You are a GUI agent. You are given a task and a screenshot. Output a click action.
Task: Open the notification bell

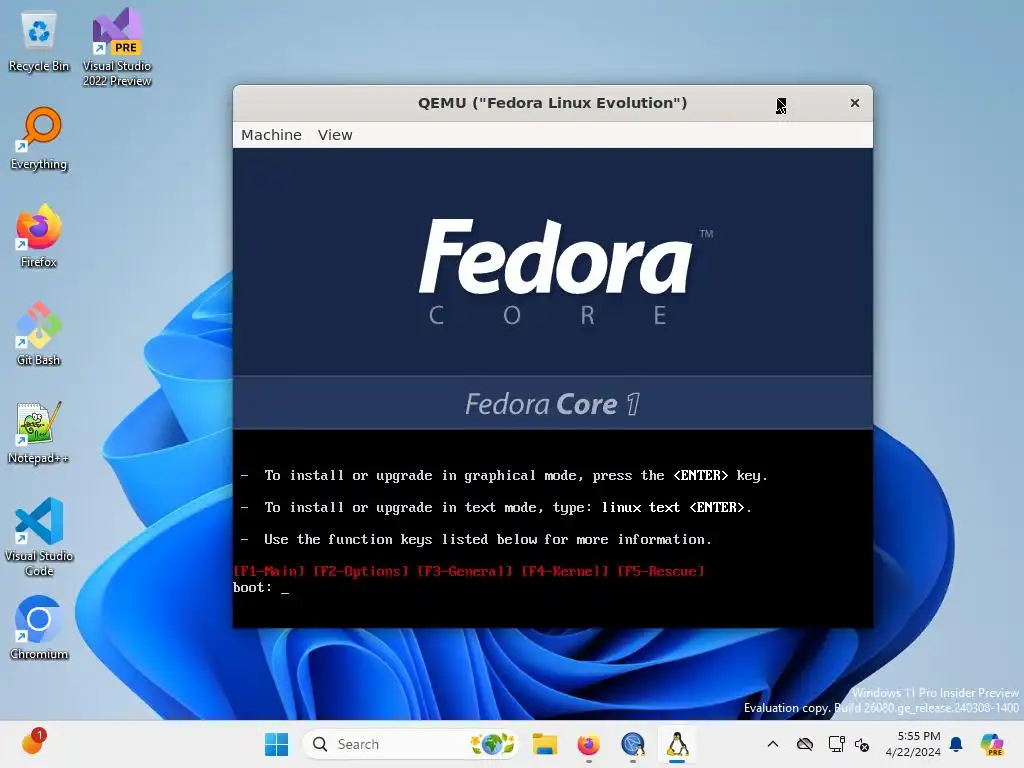point(956,744)
